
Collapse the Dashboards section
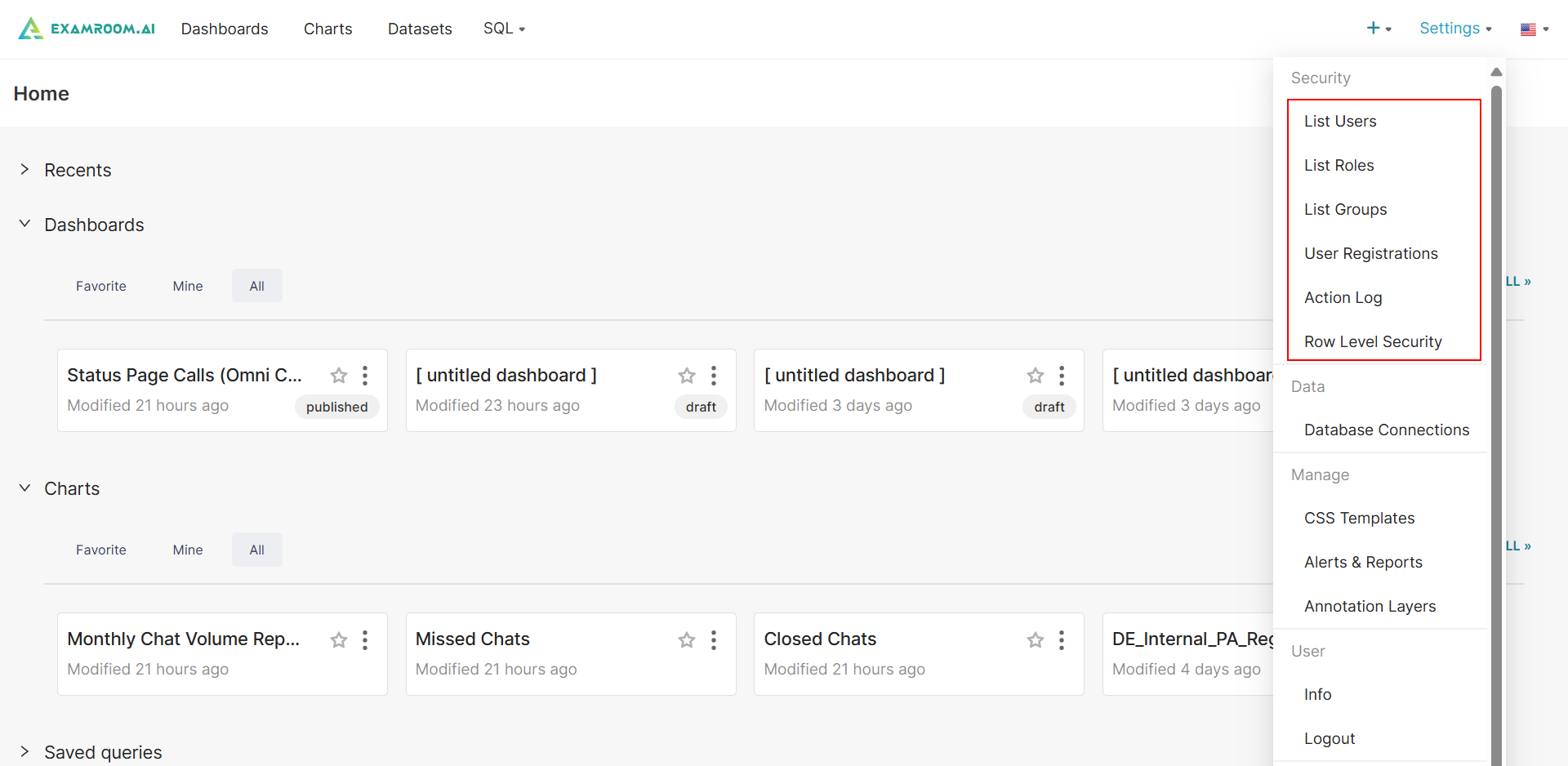click(x=25, y=225)
